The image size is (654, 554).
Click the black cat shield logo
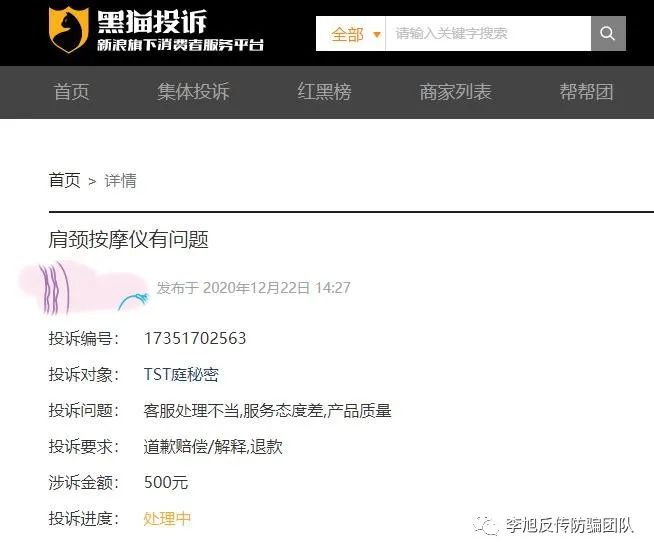68,30
